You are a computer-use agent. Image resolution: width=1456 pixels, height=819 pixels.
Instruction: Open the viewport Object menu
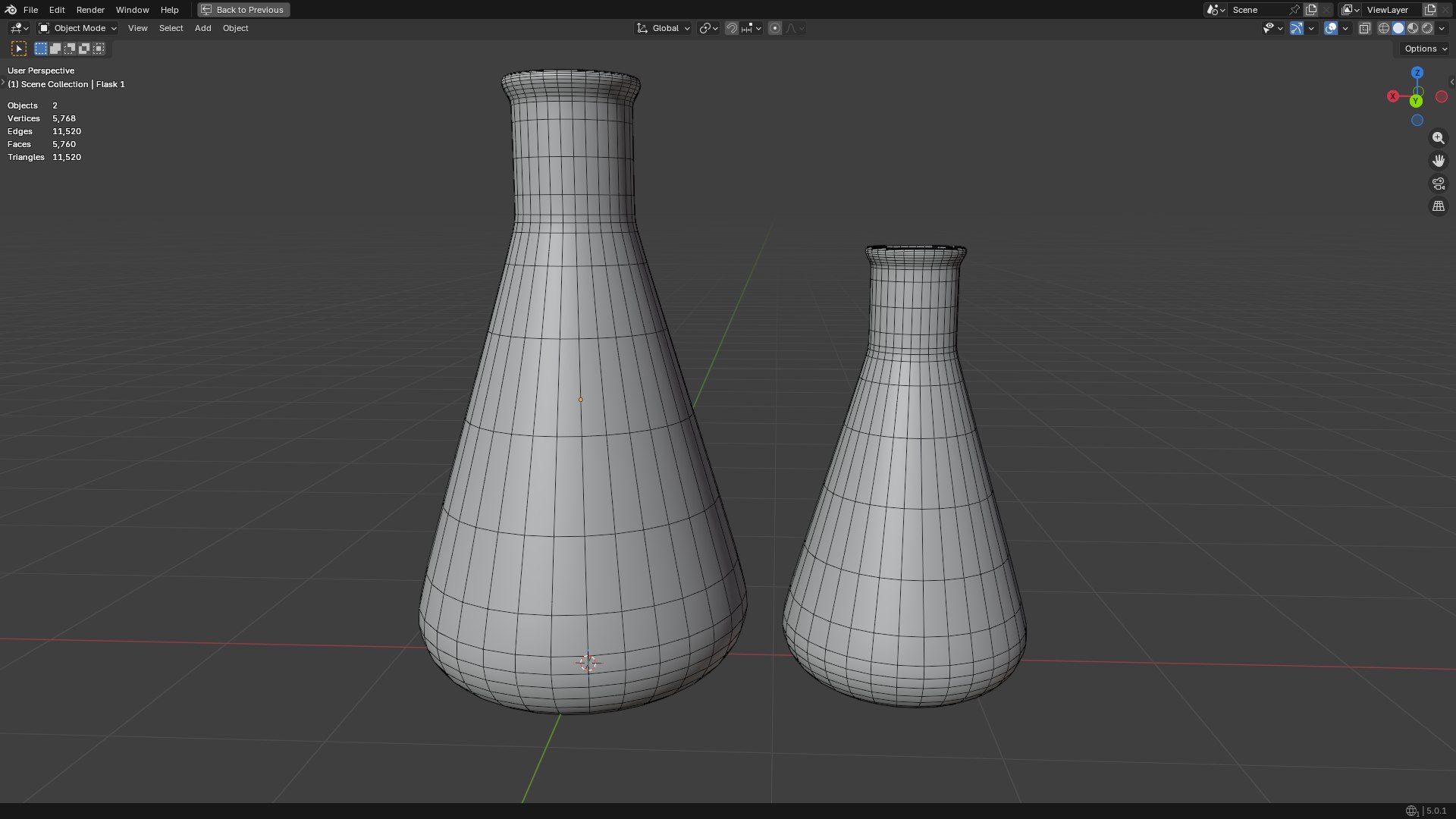[235, 28]
